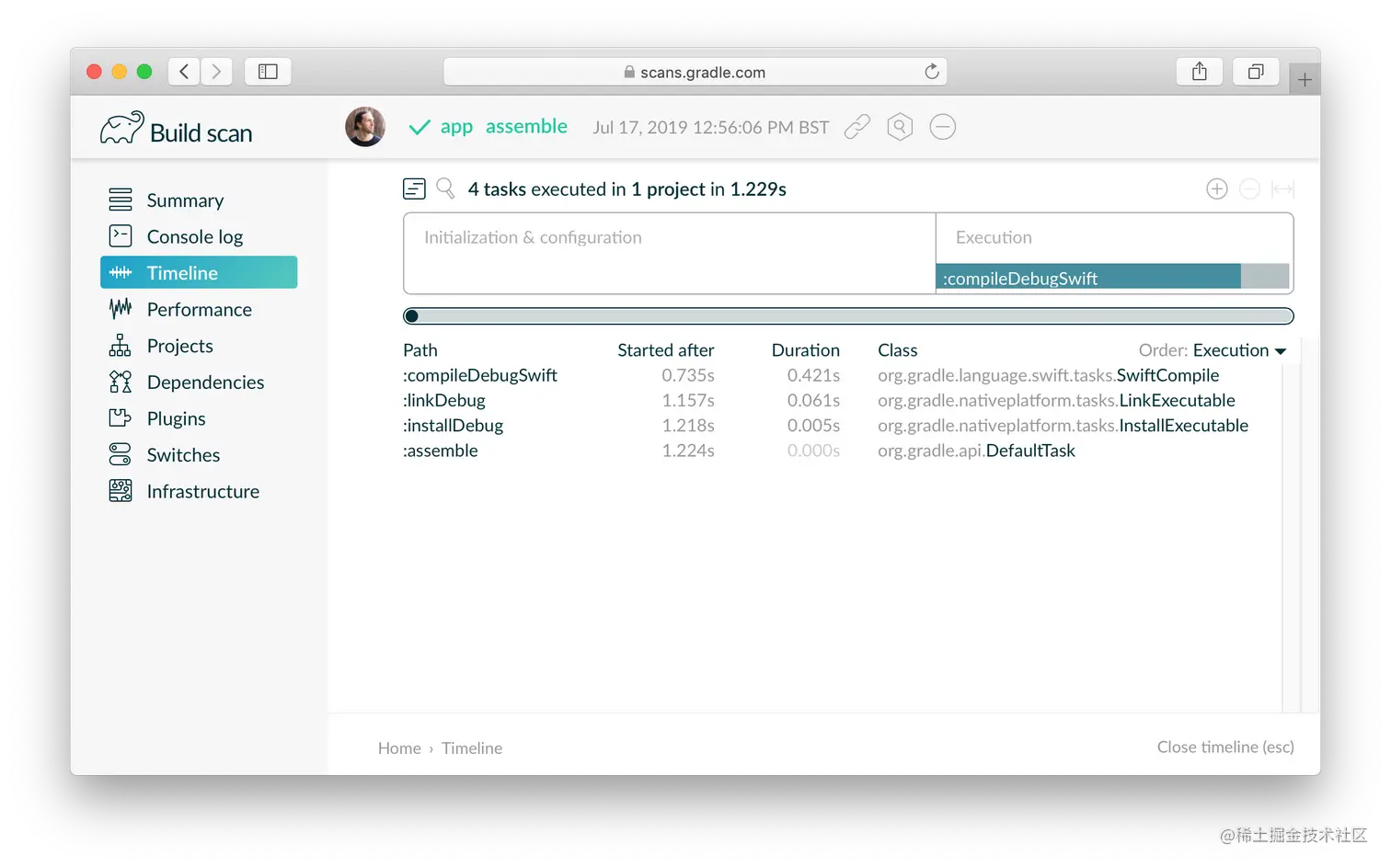Screen dimensions: 1391x868
Task: Click the Started after column header
Action: (x=666, y=350)
